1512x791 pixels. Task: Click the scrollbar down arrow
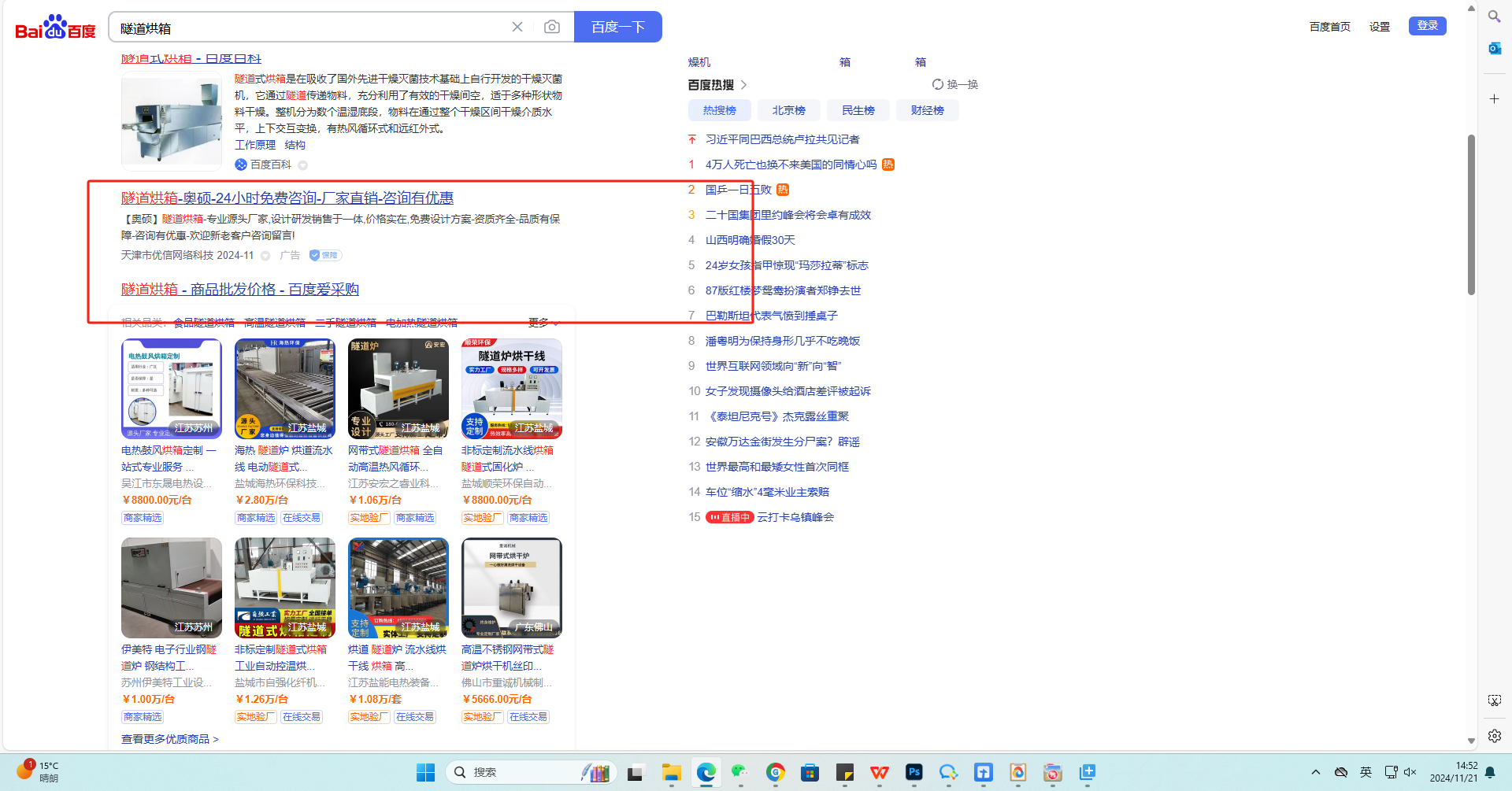pyautogui.click(x=1471, y=741)
